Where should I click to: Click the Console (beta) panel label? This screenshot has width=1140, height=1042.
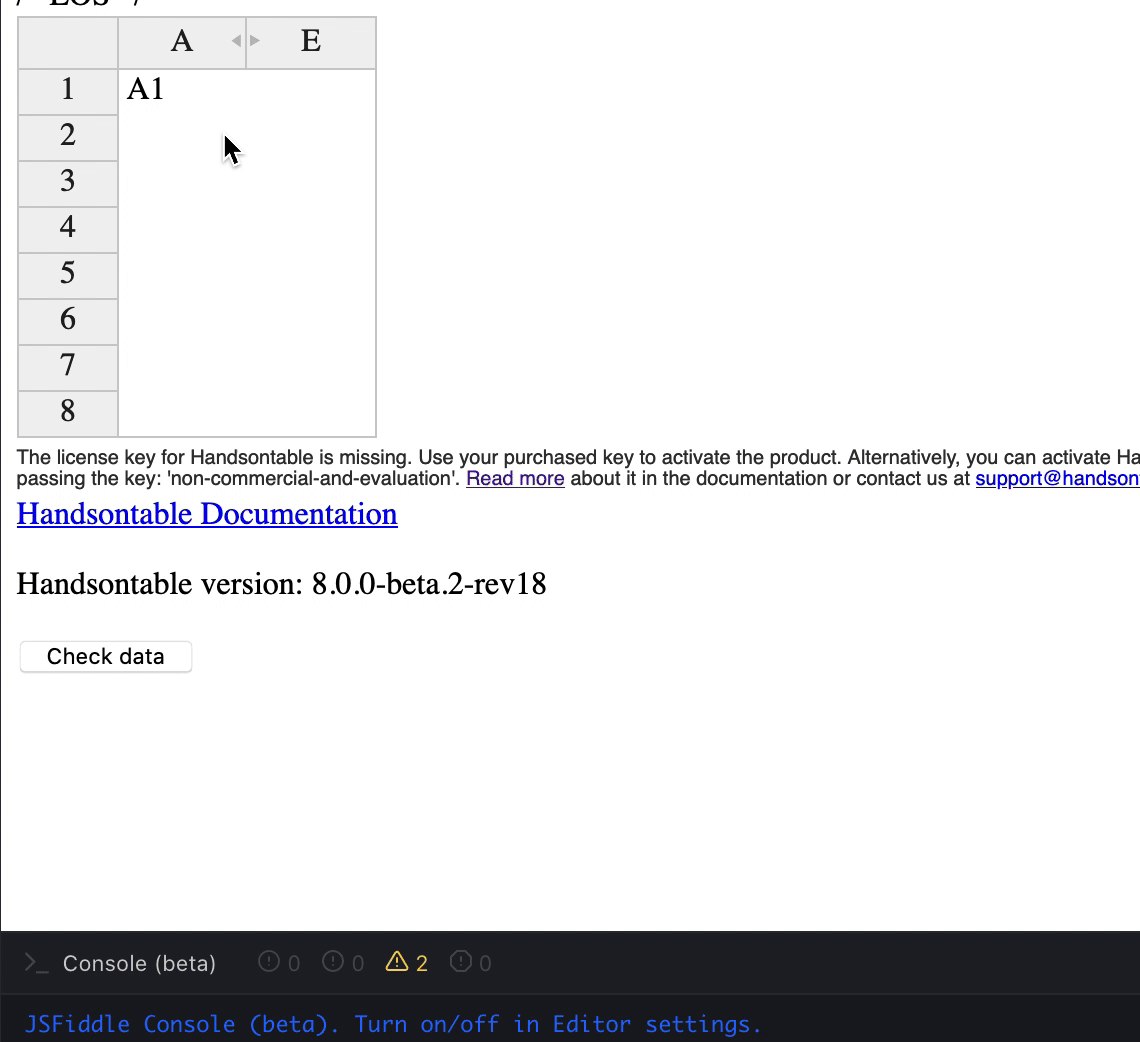(x=139, y=963)
